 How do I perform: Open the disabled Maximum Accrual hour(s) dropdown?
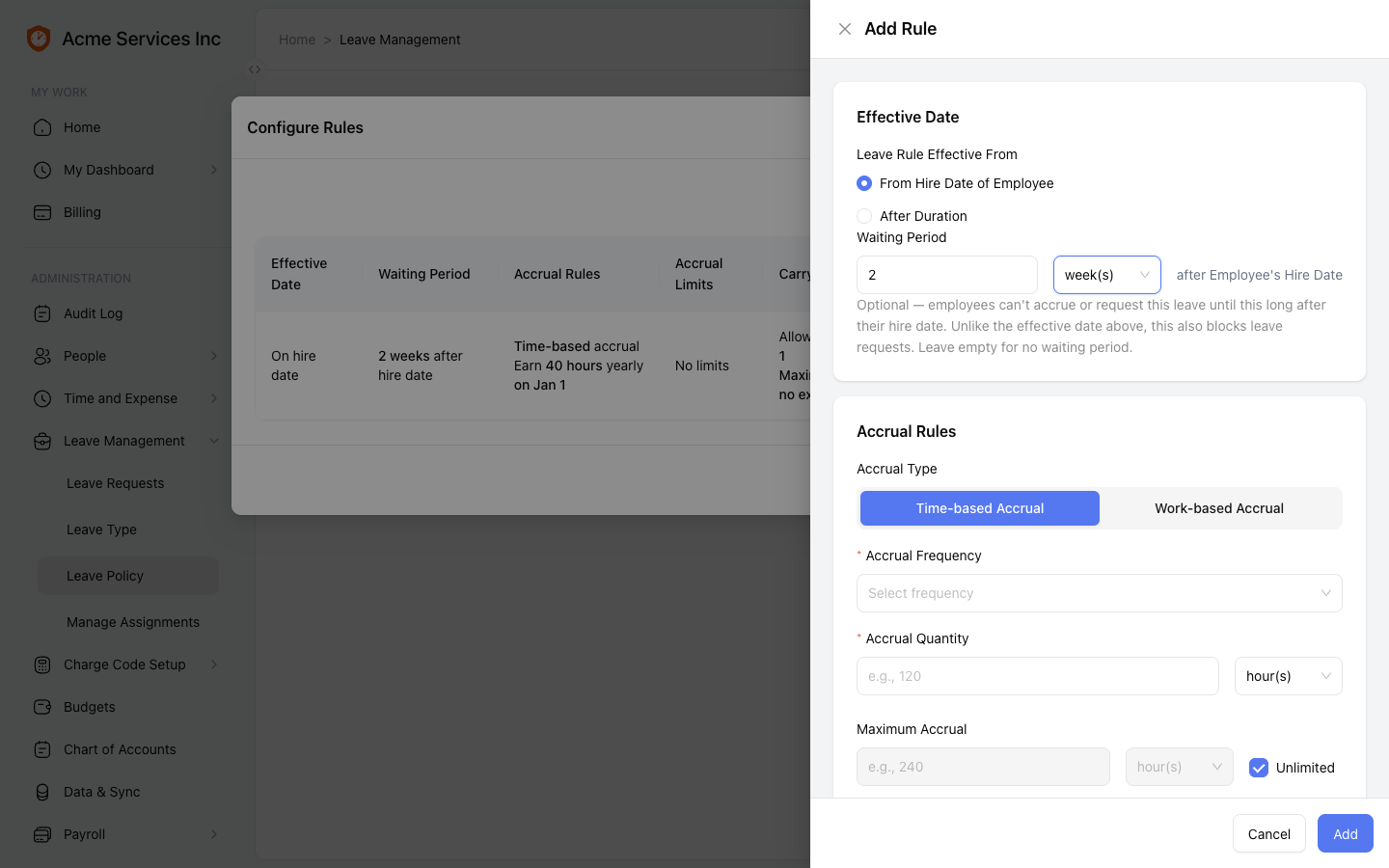1180,767
